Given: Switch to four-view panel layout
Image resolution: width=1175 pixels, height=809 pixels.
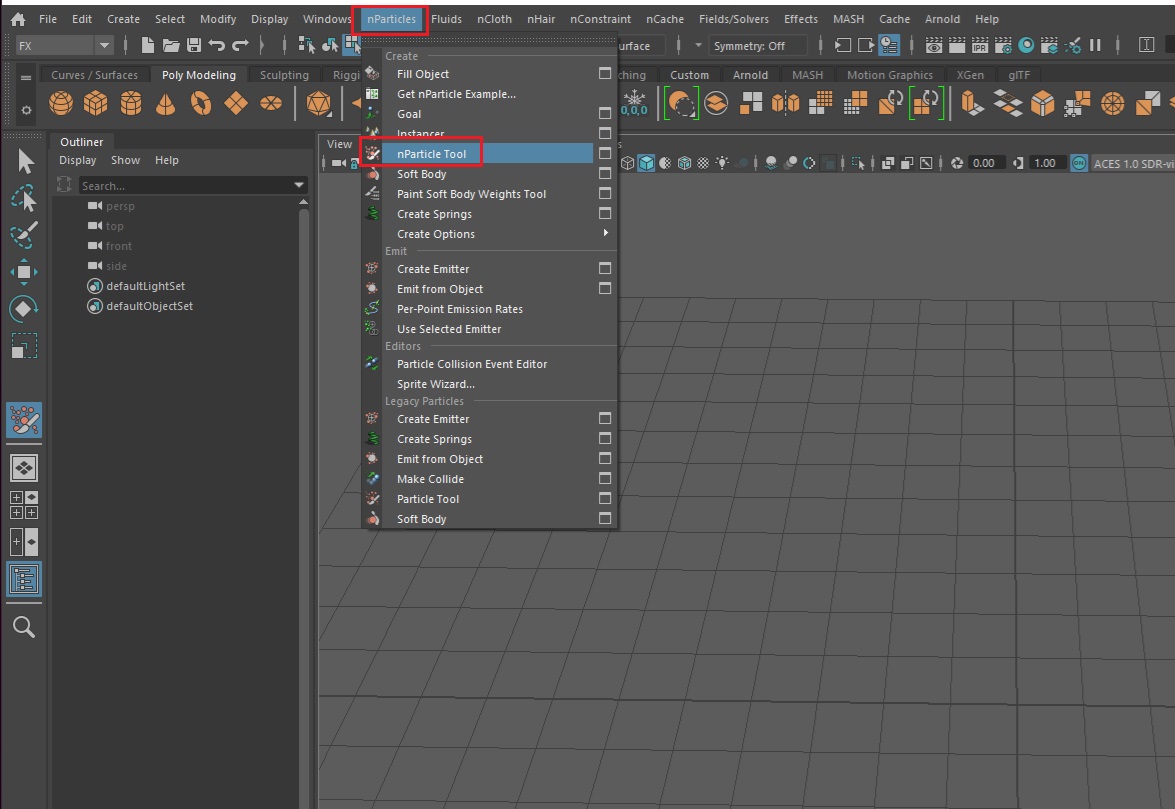Looking at the screenshot, I should tap(24, 505).
